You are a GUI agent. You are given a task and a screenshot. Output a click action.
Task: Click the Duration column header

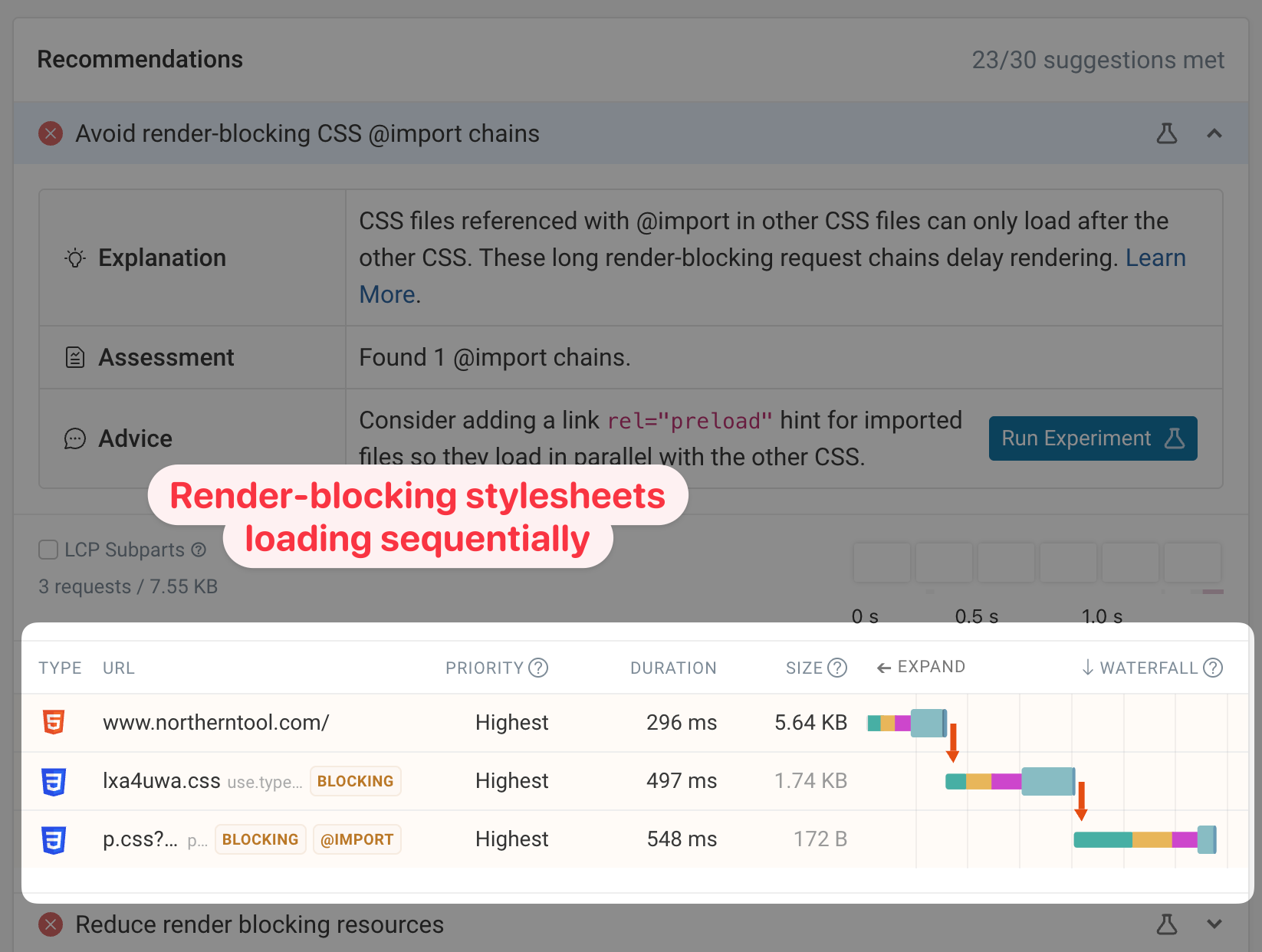[x=672, y=668]
